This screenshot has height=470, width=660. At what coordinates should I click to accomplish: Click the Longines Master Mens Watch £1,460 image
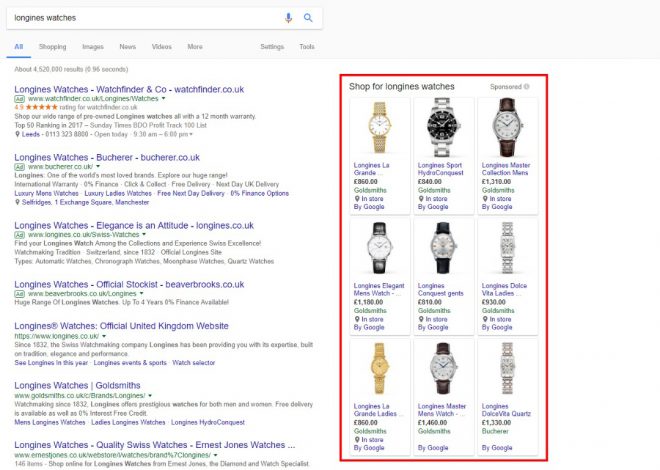444,369
